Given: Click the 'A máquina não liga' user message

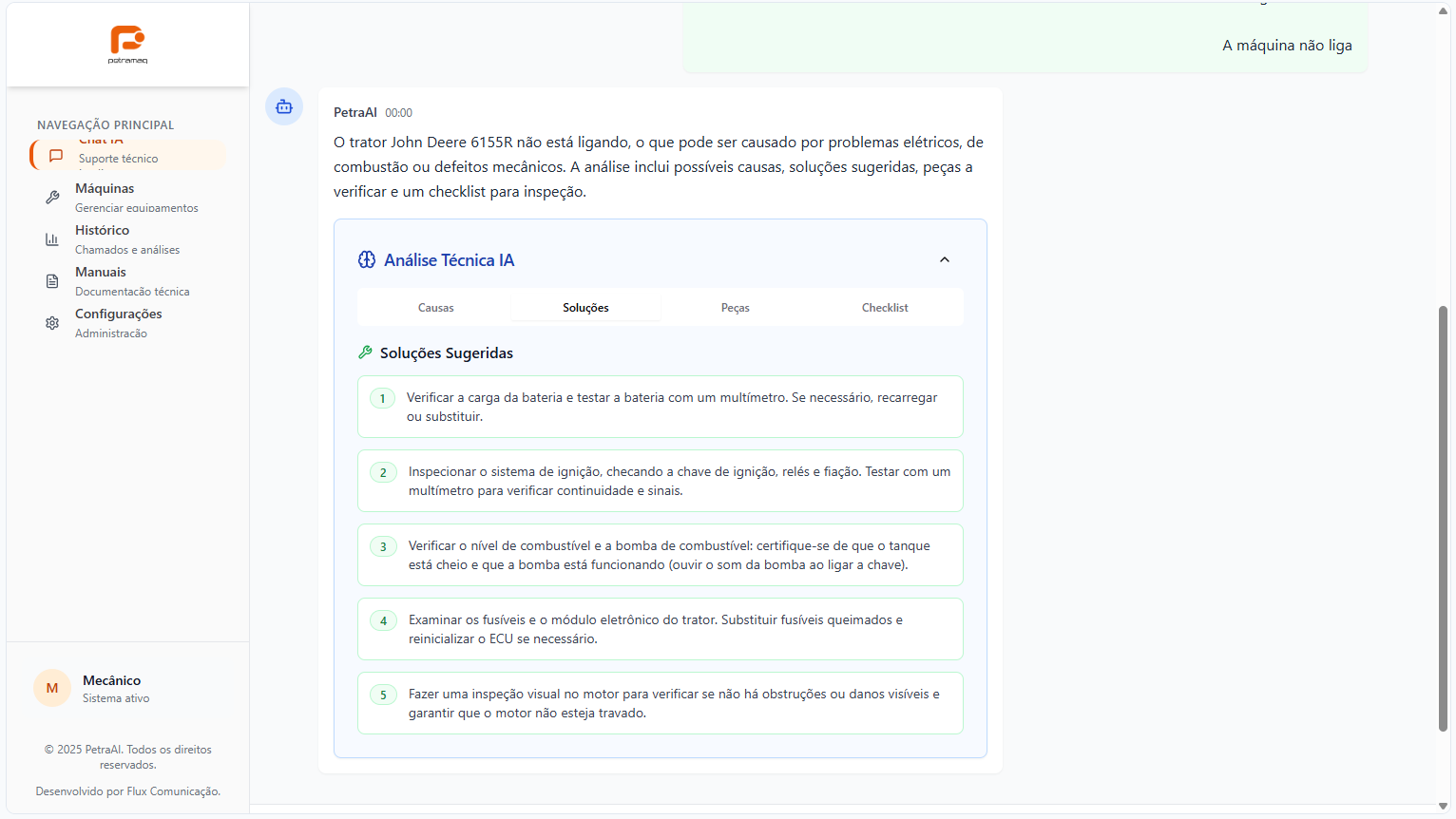Looking at the screenshot, I should 1287,46.
